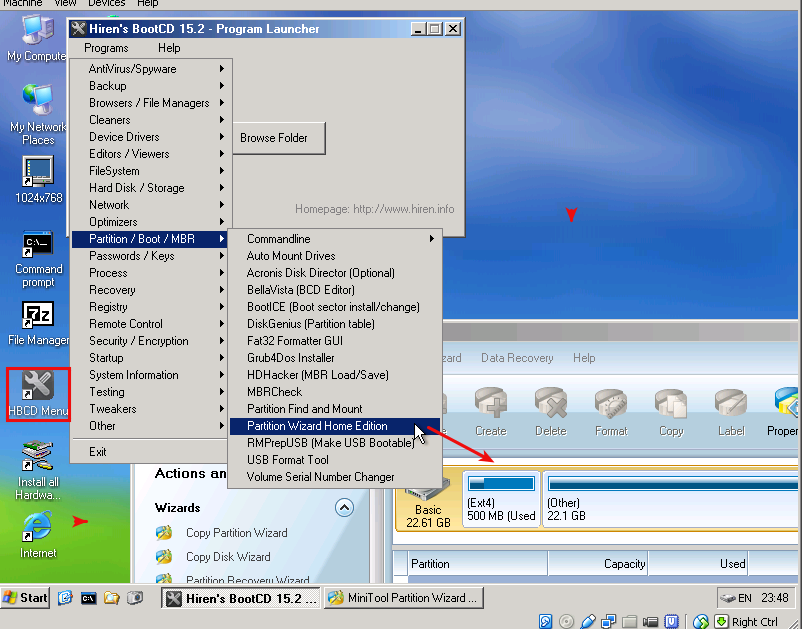This screenshot has width=802, height=629.
Task: Select the Ext4 500 MB partition block
Action: click(x=501, y=500)
